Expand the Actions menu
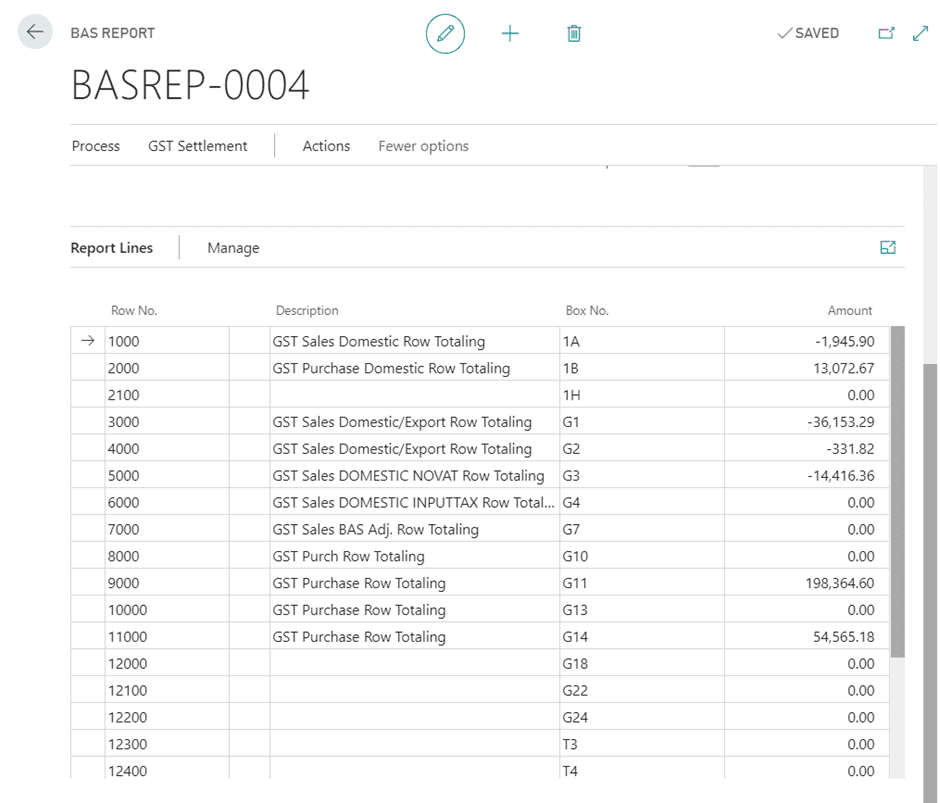Viewport: 940px width, 803px height. (x=326, y=146)
